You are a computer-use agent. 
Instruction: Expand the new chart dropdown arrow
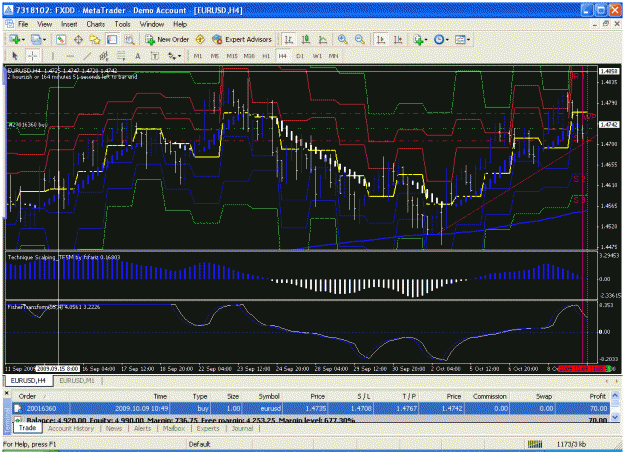(24, 40)
